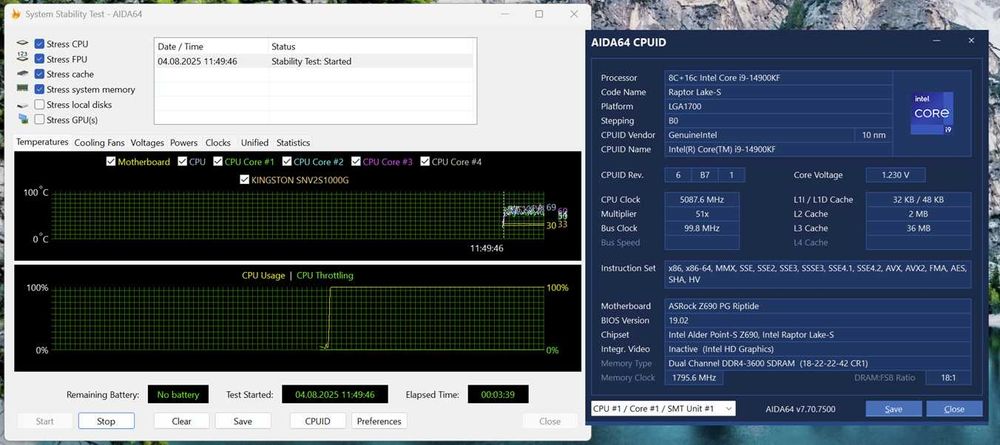Screen dimensions: 1000x445
Task: Minimize the AIDA64 CPUID window
Action: pos(936,41)
